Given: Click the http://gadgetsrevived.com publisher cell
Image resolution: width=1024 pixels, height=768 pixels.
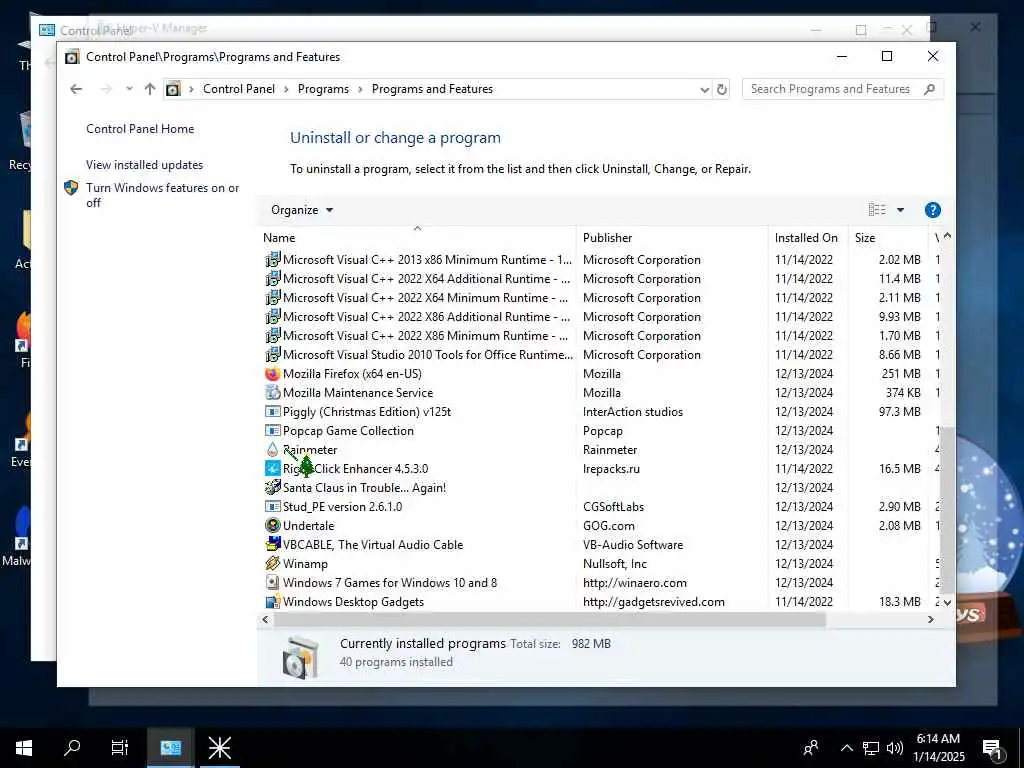Looking at the screenshot, I should [654, 602].
